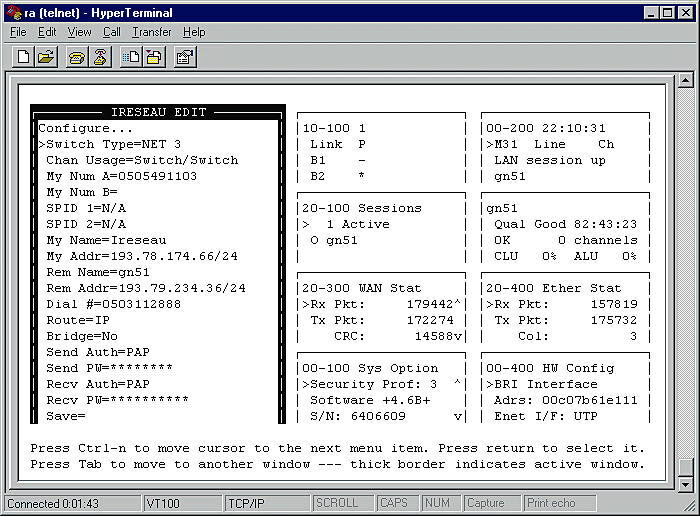The width and height of the screenshot is (700, 516).
Task: Click 'Adrs: 00c07b61e111' line
Action: pyautogui.click(x=566, y=400)
